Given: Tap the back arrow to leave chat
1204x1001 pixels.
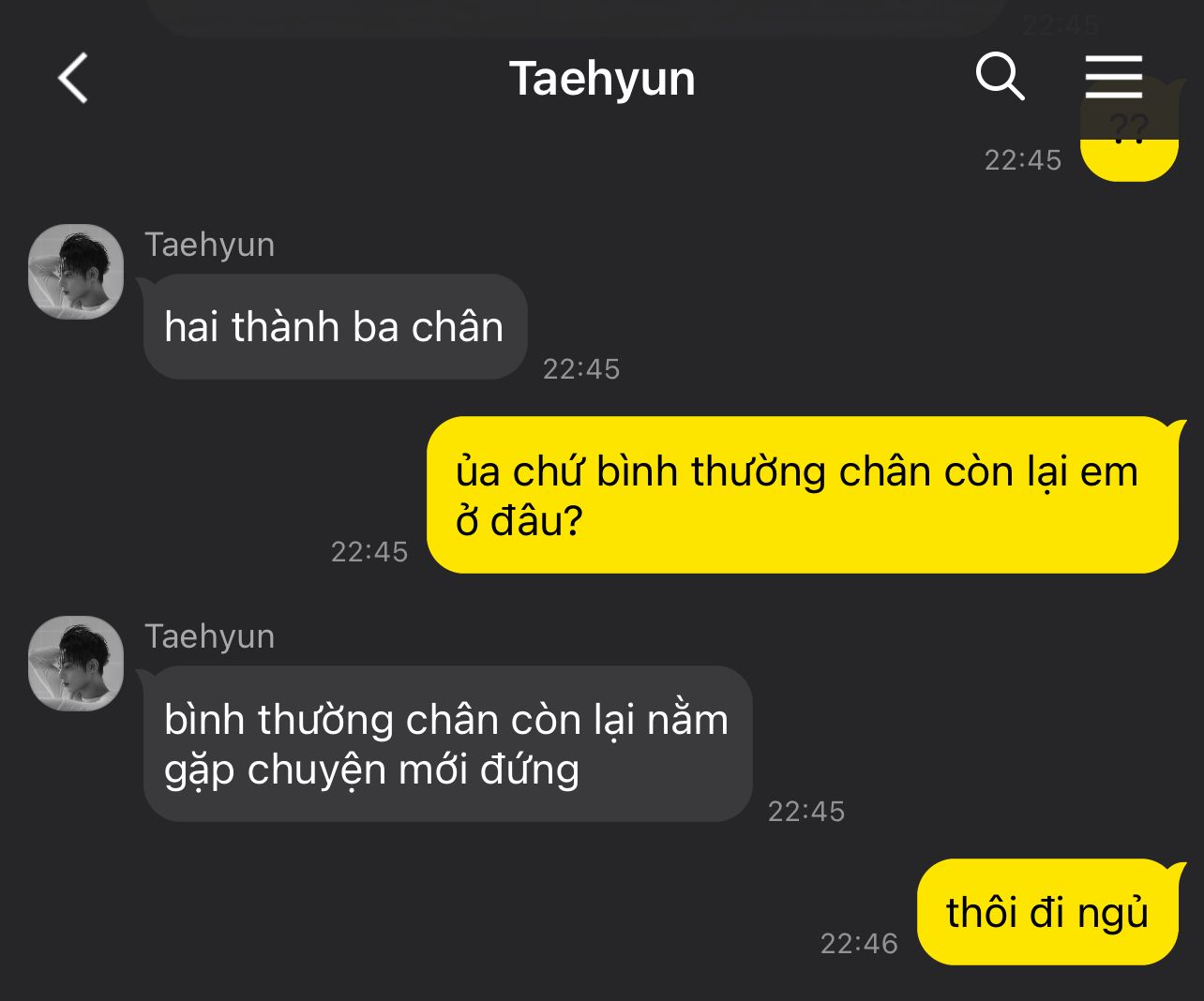Looking at the screenshot, I should [73, 78].
